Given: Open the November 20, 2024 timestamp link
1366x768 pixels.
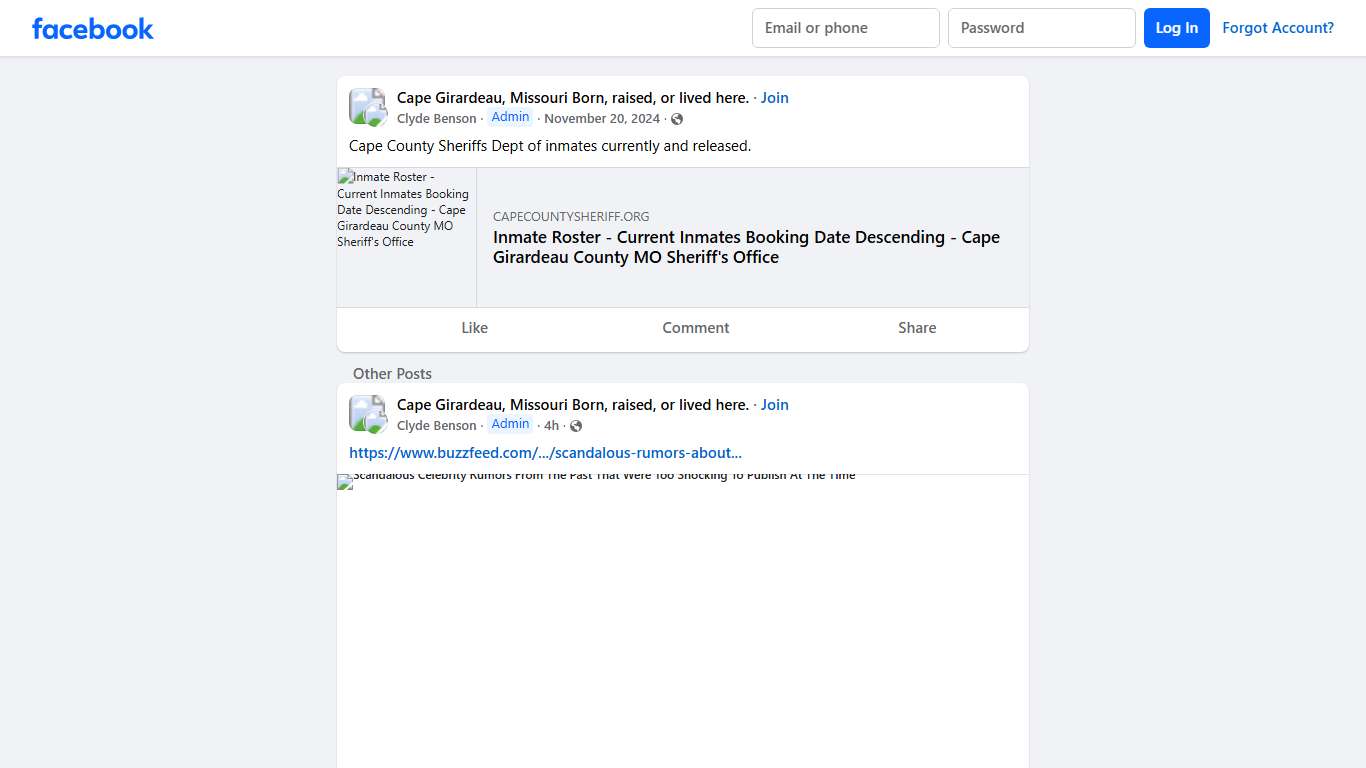Looking at the screenshot, I should pyautogui.click(x=602, y=119).
